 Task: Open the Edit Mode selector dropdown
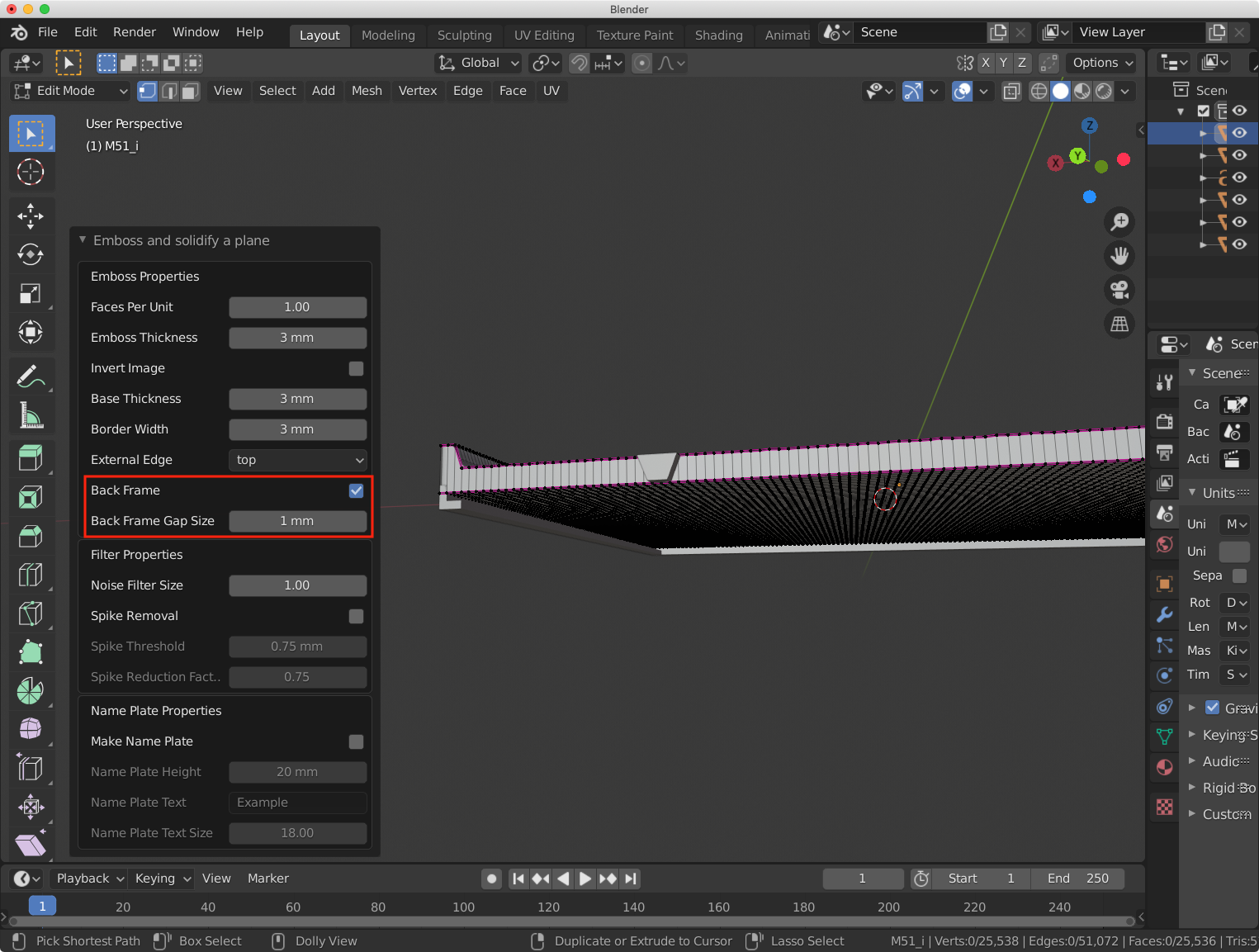pos(72,91)
